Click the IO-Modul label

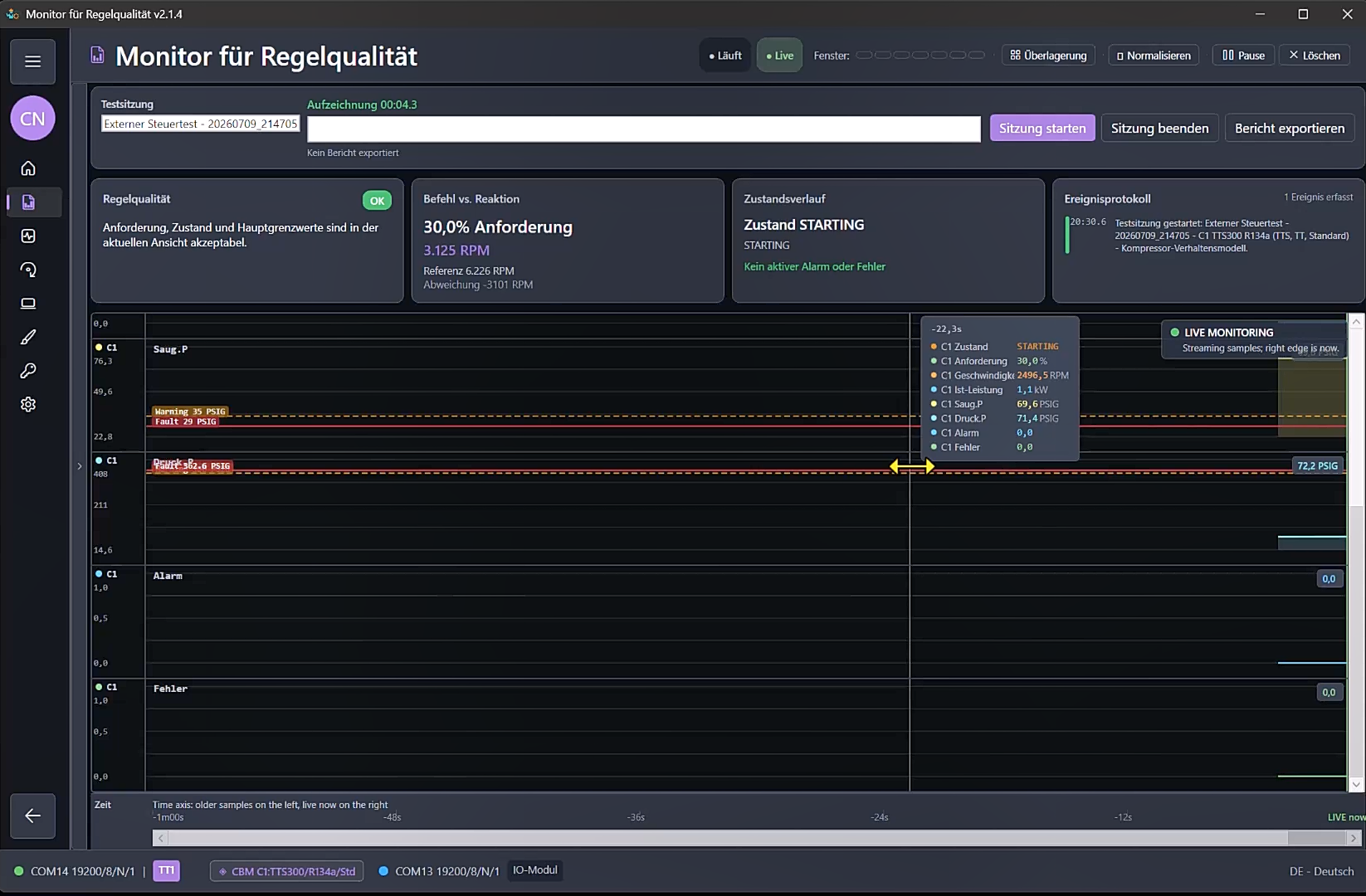coord(534,870)
